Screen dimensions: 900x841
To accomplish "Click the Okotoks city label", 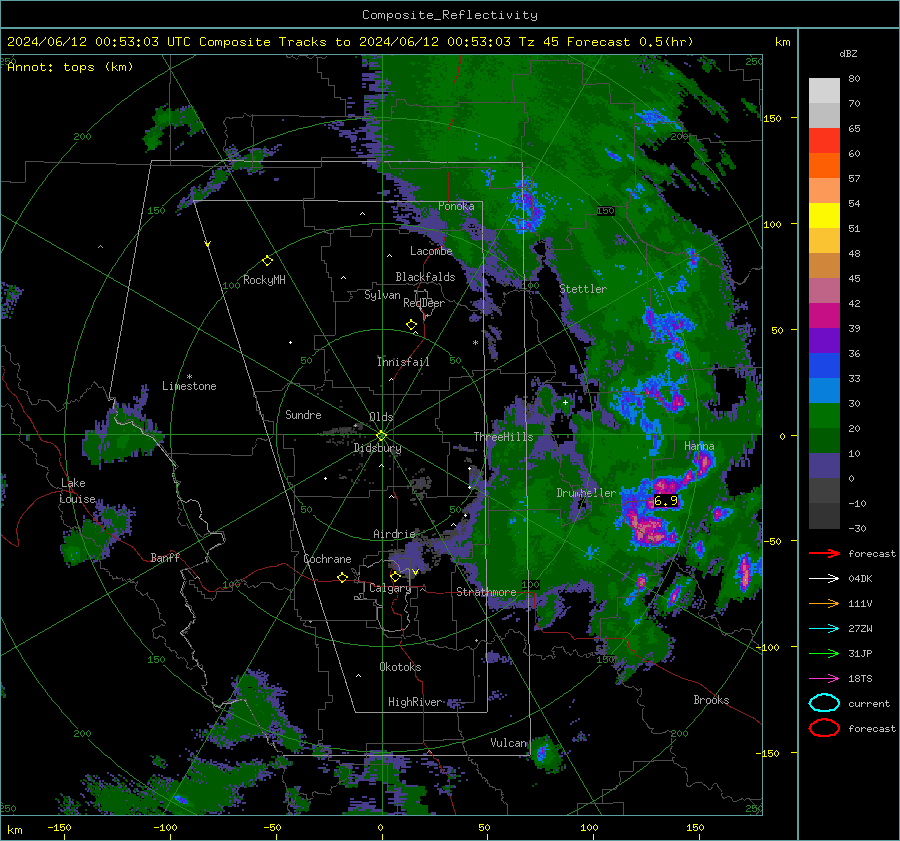I will [400, 667].
